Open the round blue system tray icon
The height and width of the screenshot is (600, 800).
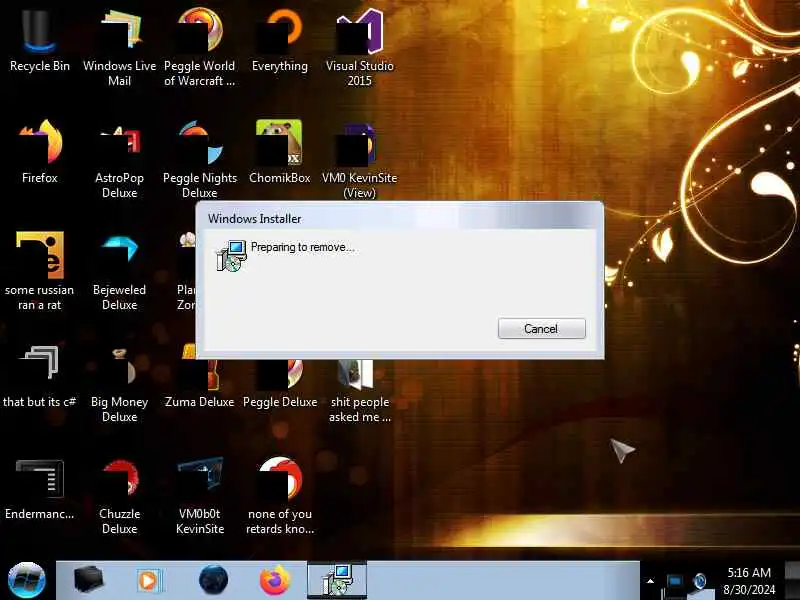pos(700,581)
